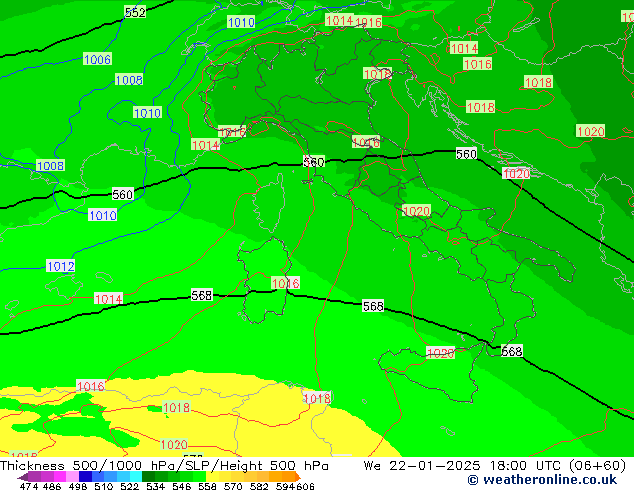Click the red 1018 label over Tunisia
Viewport: 634px width, 490px height.
pos(317,398)
